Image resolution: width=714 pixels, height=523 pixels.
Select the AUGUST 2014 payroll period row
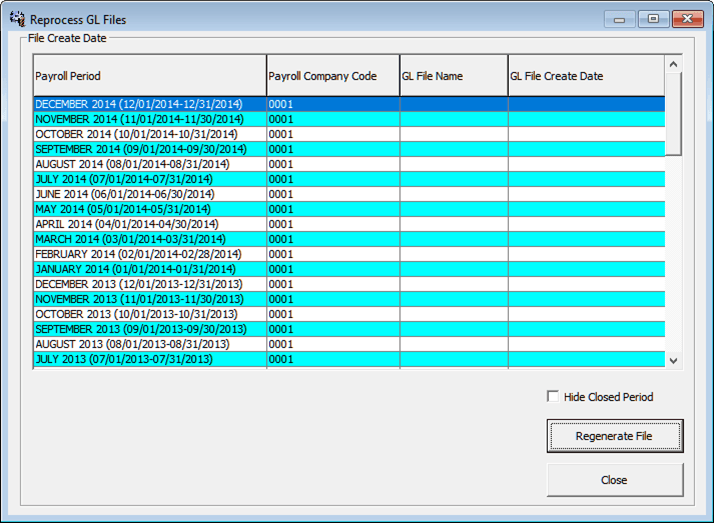click(x=349, y=164)
